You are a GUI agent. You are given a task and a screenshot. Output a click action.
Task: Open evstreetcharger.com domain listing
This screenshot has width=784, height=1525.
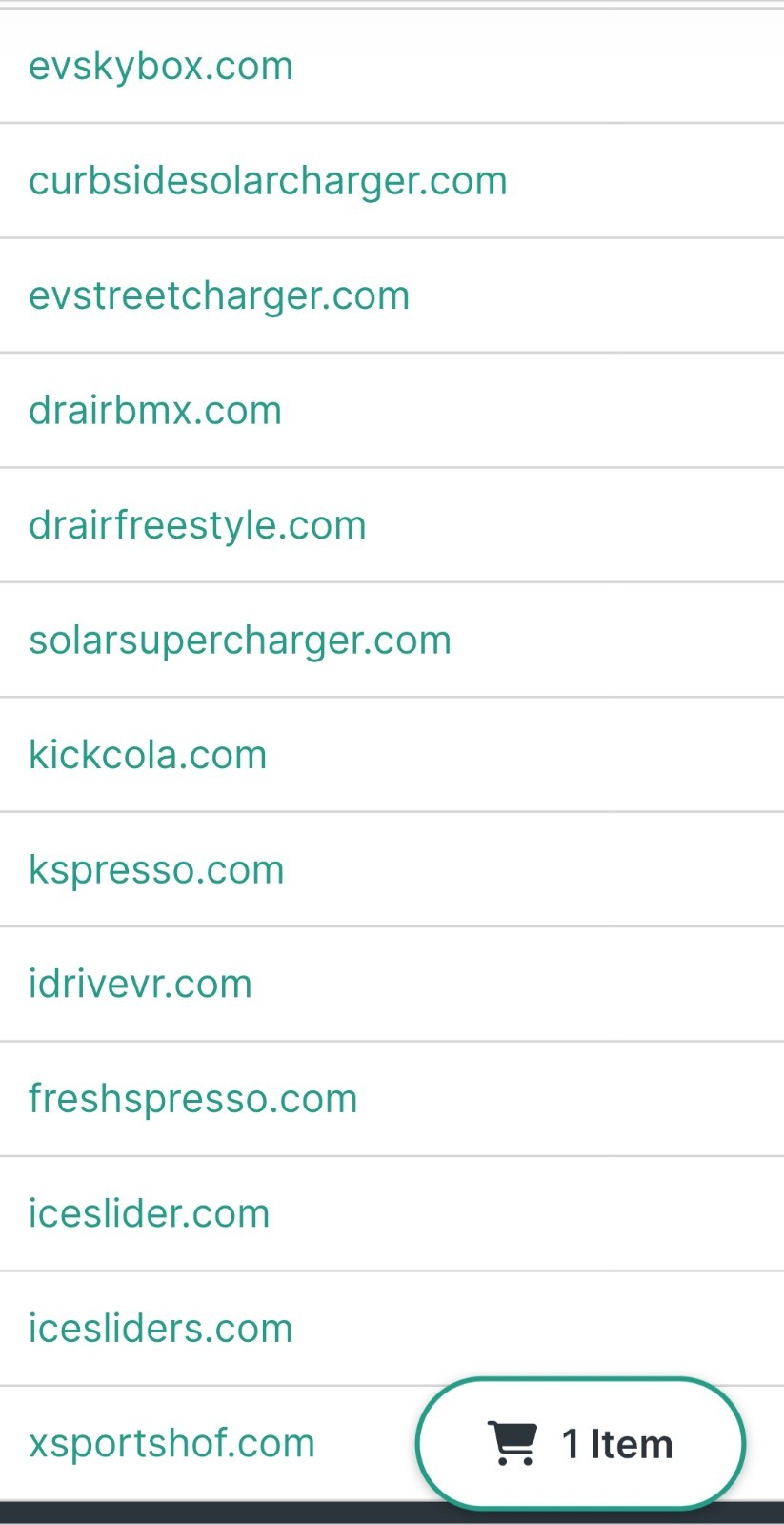(219, 295)
